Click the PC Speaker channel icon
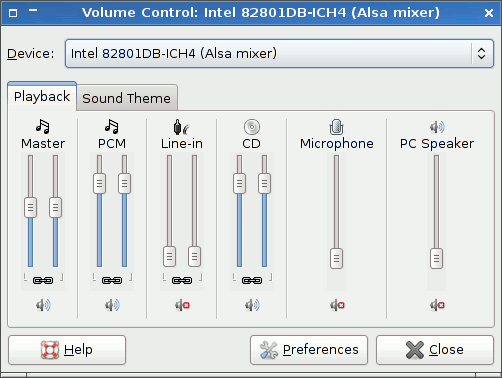 point(437,127)
